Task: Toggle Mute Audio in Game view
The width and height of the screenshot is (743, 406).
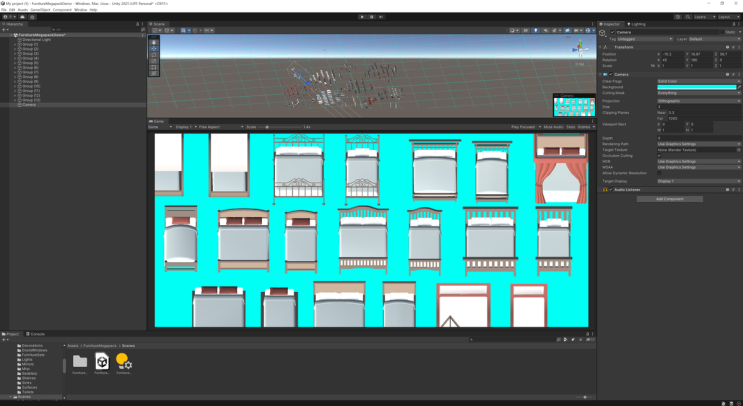Action: coord(553,127)
